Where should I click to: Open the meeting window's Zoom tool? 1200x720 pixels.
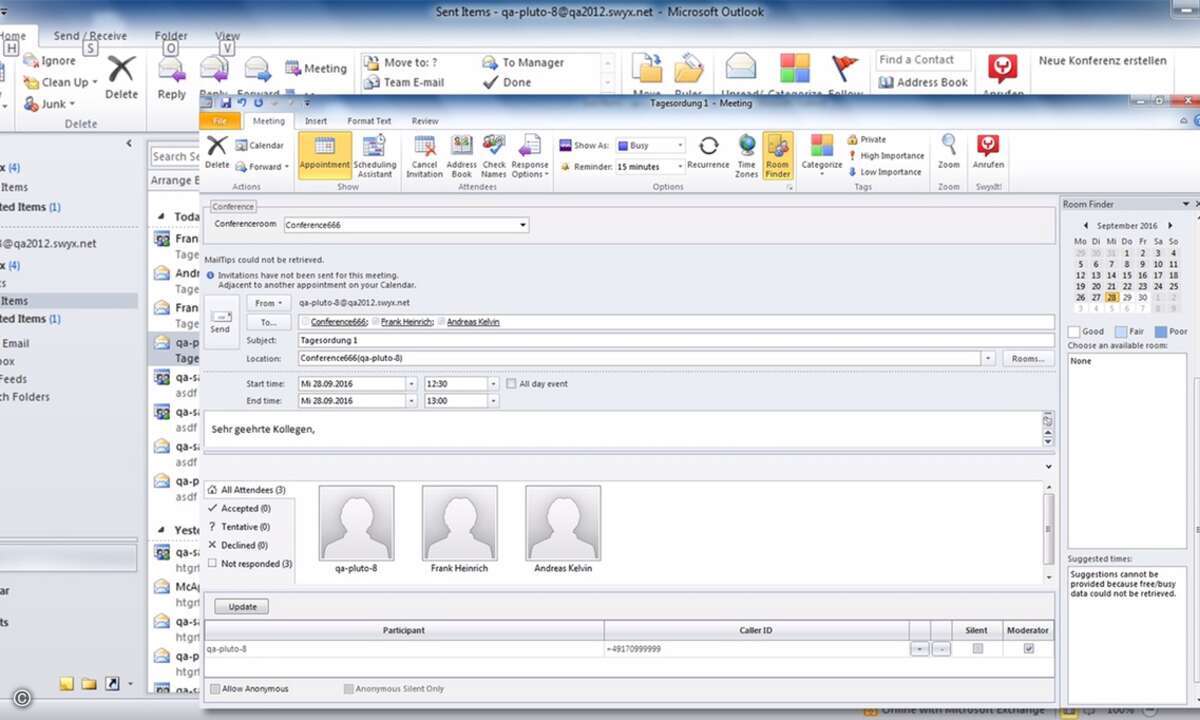pos(949,152)
